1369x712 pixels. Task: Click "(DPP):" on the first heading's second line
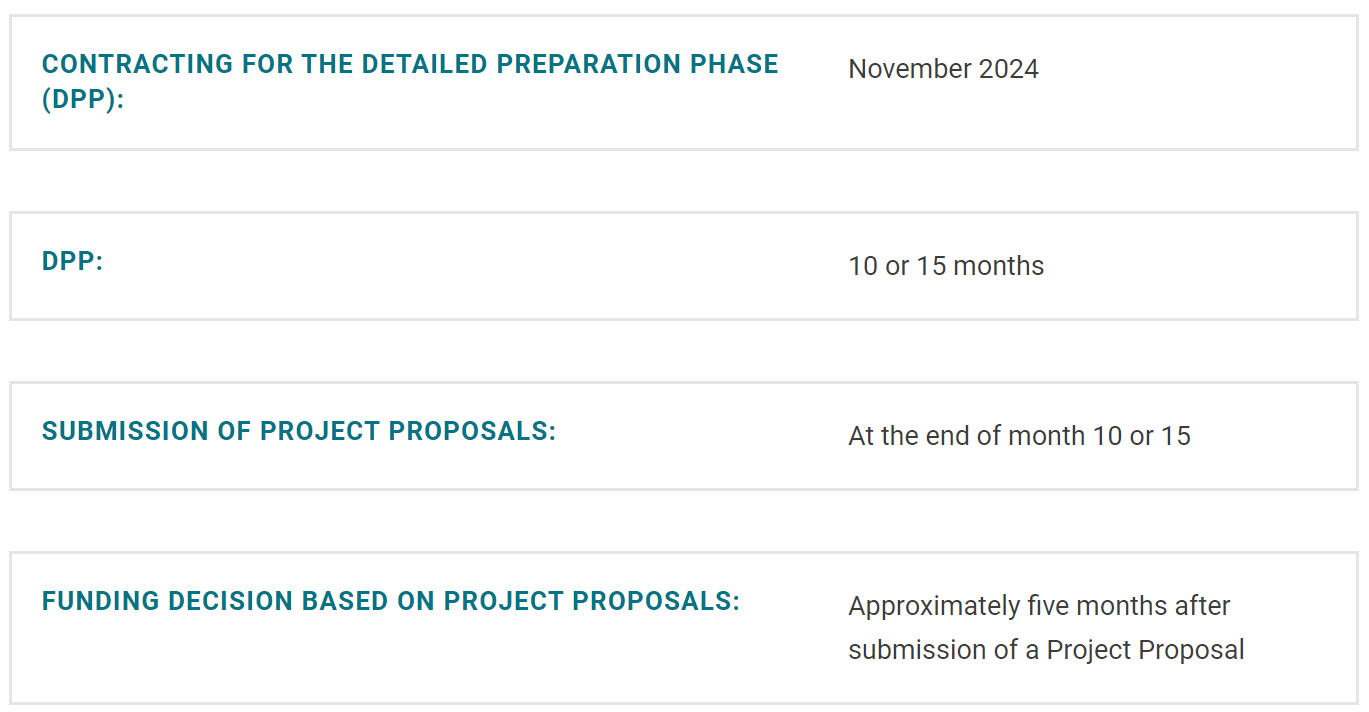83,100
